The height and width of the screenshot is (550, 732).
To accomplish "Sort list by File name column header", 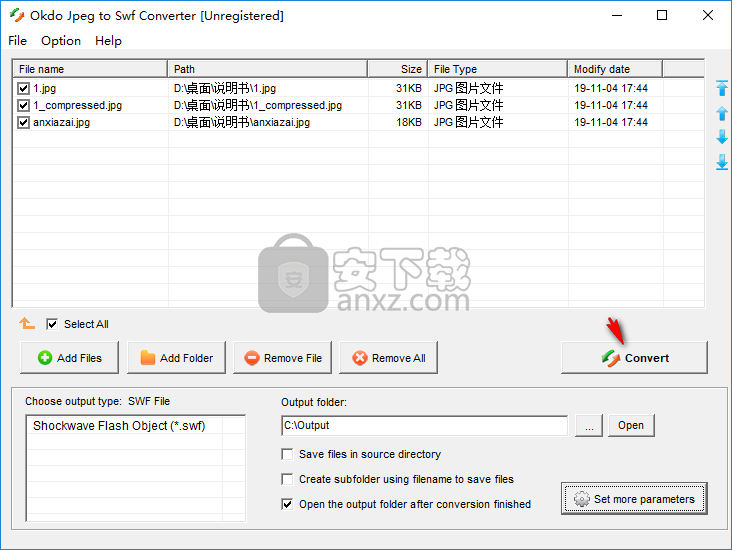I will point(90,69).
